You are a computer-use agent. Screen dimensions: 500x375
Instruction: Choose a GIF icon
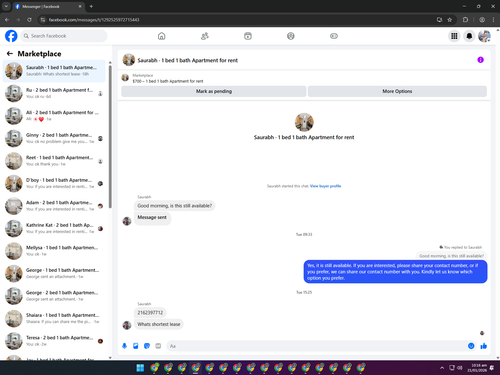pos(158,346)
